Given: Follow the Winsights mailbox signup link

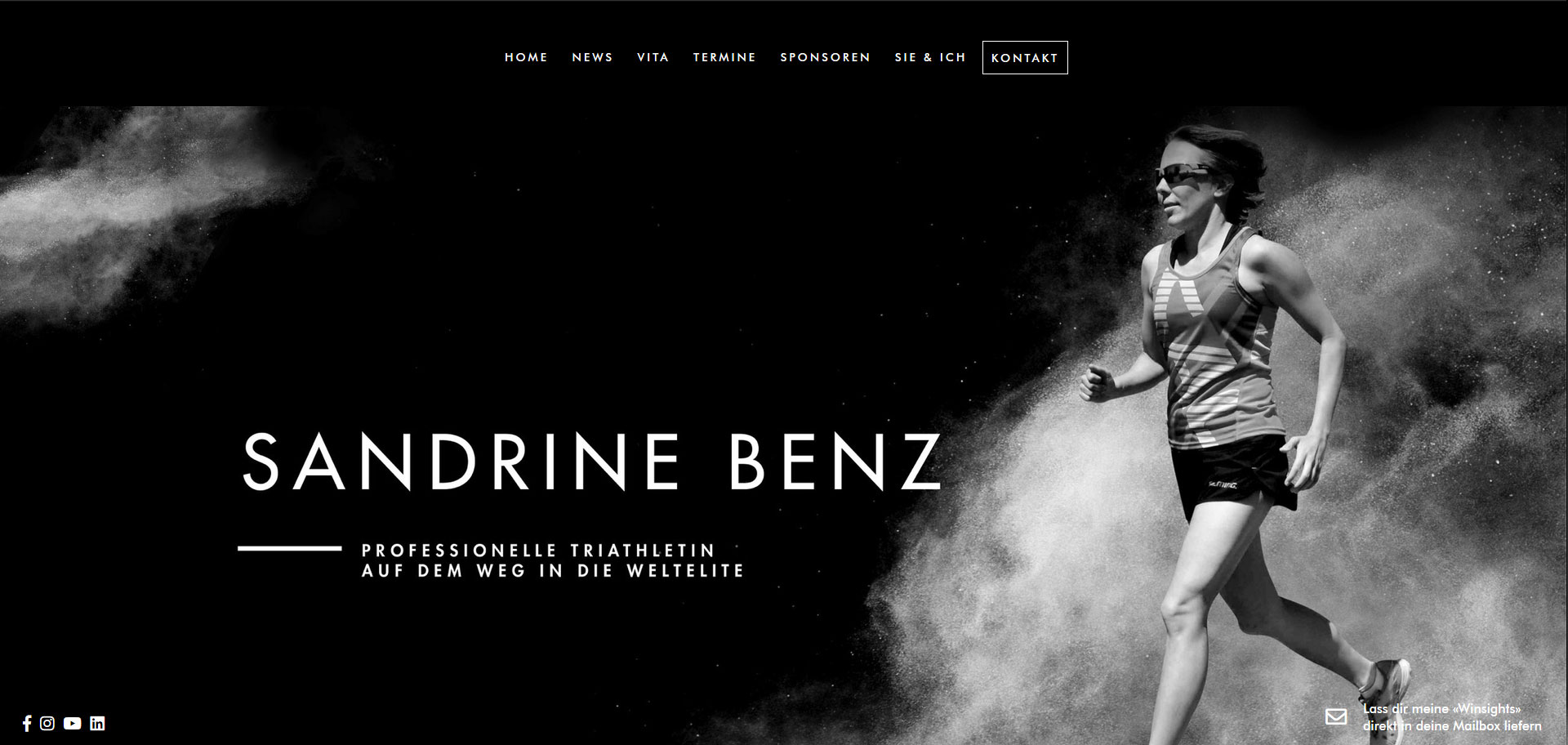Looking at the screenshot, I should tap(1452, 717).
